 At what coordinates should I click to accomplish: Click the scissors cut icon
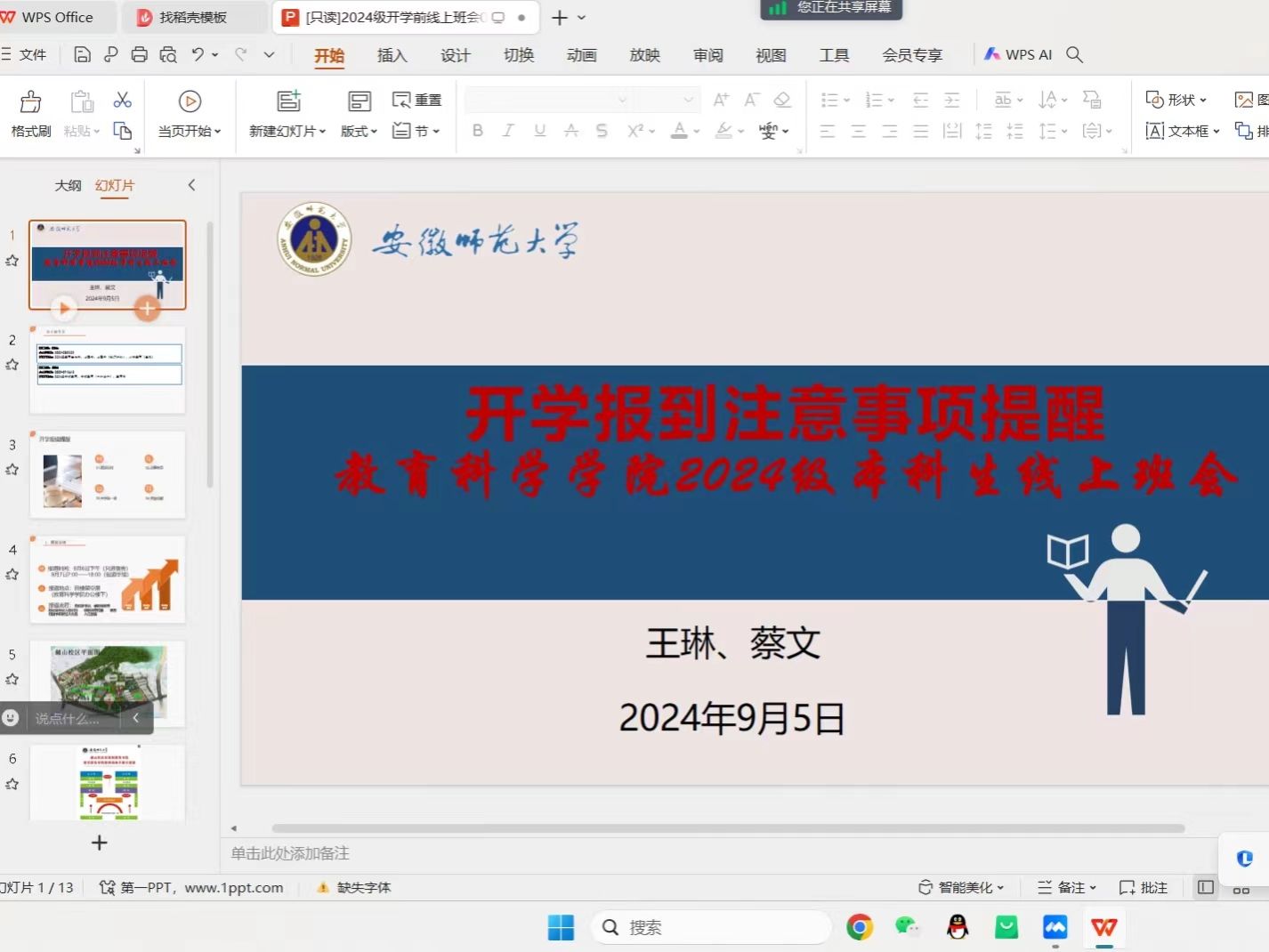123,100
